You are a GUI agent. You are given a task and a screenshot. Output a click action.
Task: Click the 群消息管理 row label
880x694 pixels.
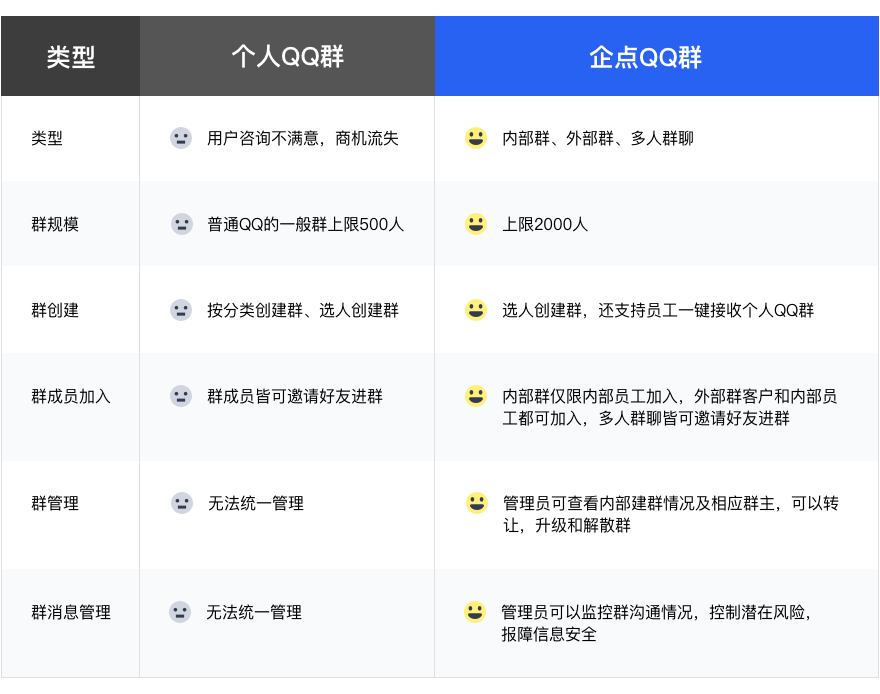[71, 612]
